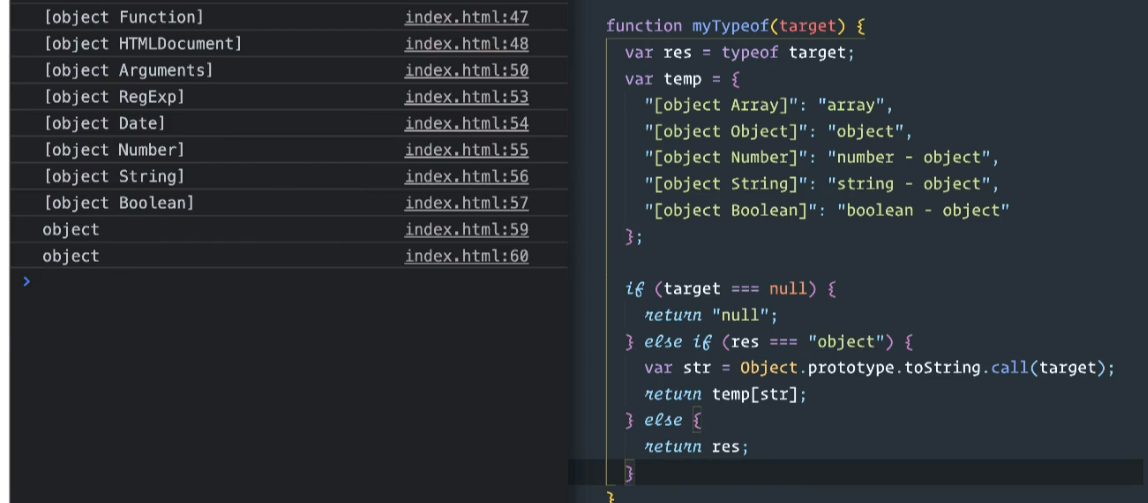
Task: Click the 'if (target === null)' line
Action: pos(731,289)
